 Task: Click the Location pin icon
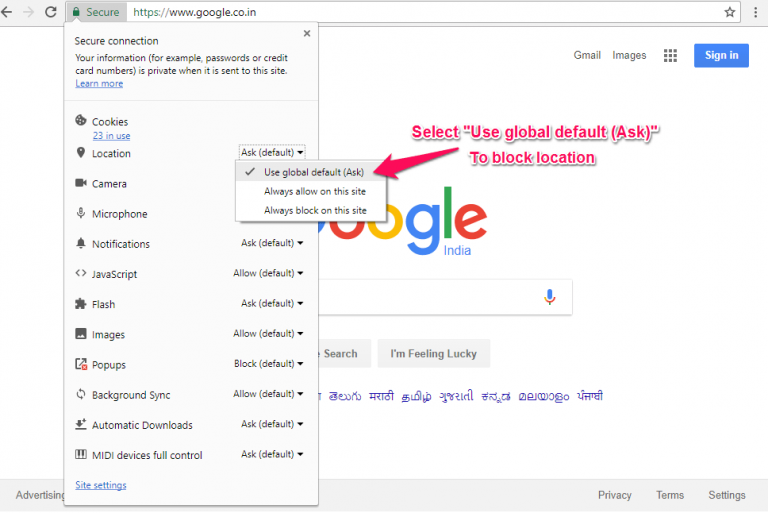click(x=81, y=152)
